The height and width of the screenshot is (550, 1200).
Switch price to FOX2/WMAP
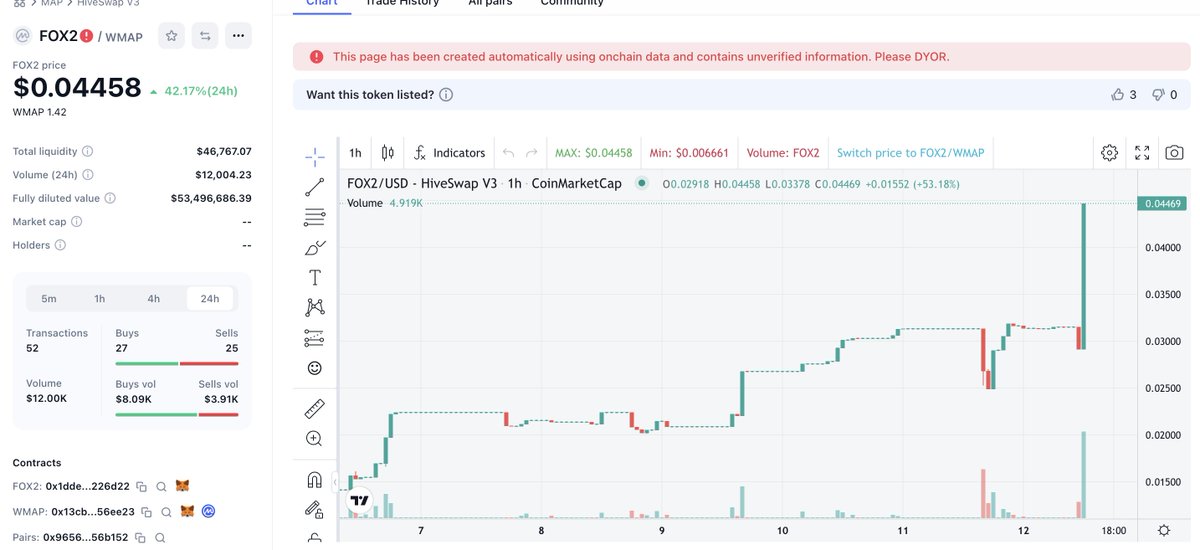click(x=911, y=153)
